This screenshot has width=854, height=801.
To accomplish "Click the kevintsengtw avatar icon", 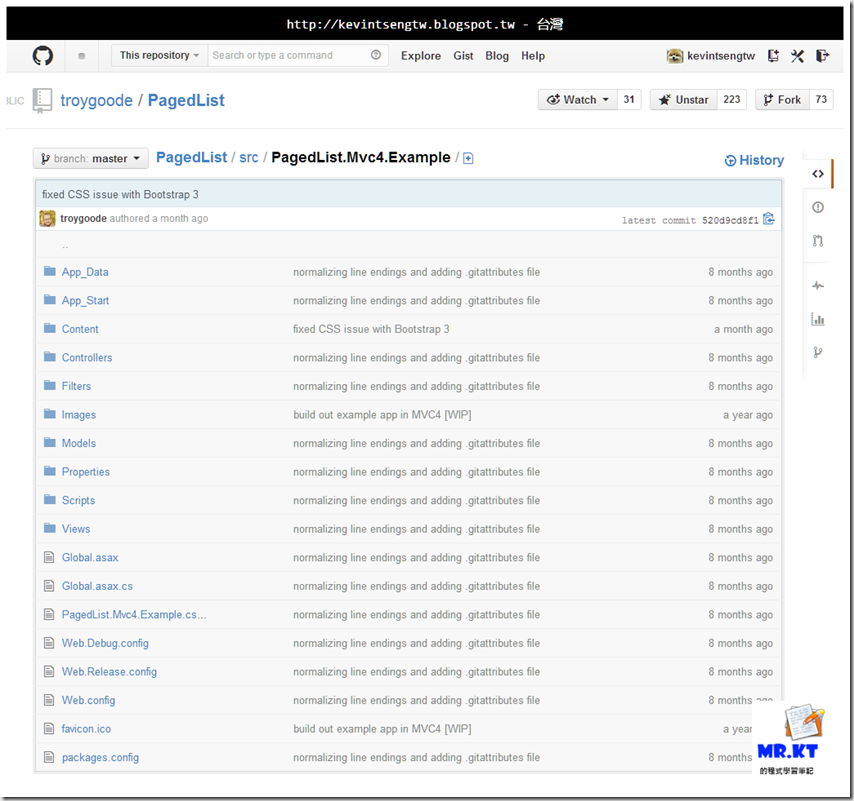I will [x=675, y=56].
